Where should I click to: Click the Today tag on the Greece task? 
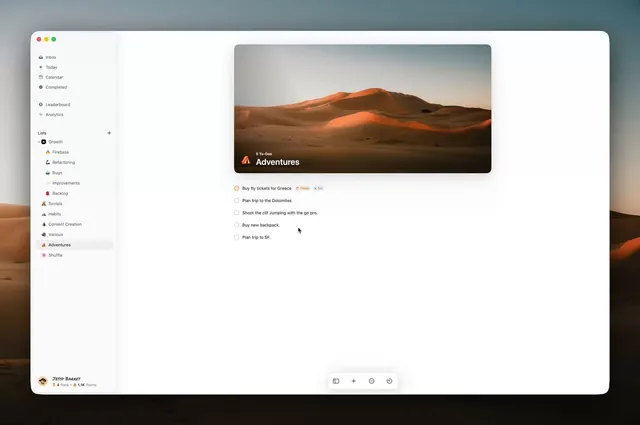coord(303,188)
